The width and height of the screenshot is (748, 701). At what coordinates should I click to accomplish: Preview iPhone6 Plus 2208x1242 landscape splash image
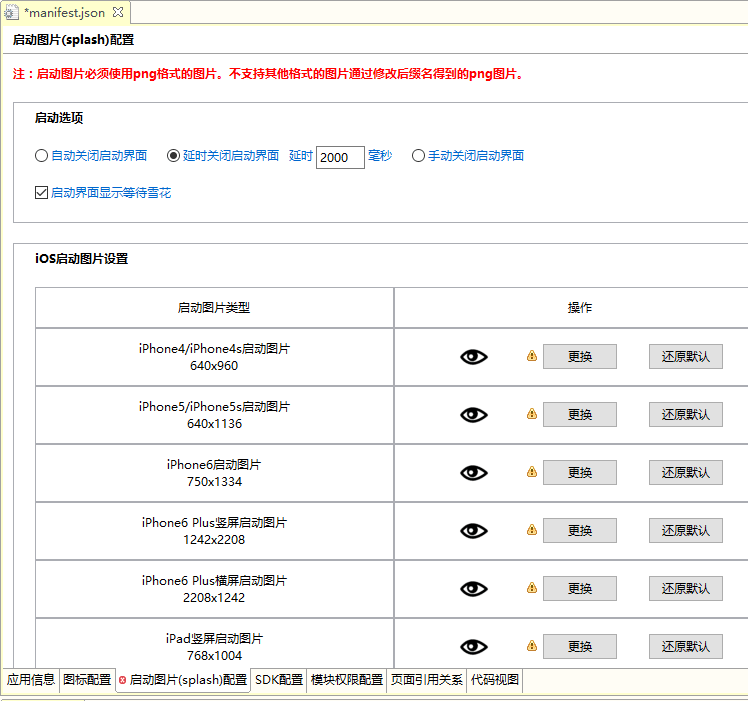point(473,589)
